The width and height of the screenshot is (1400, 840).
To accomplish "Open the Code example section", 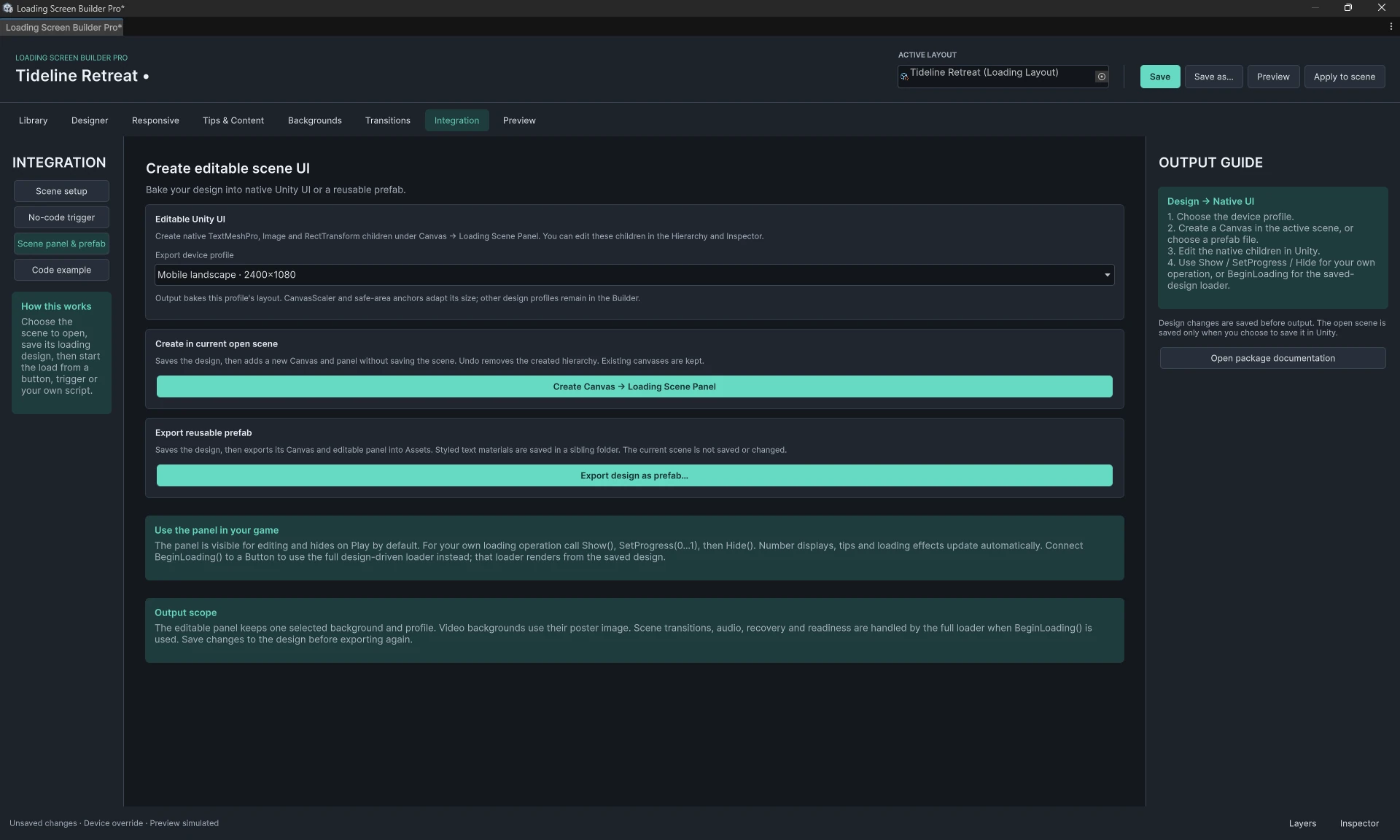I will click(61, 270).
